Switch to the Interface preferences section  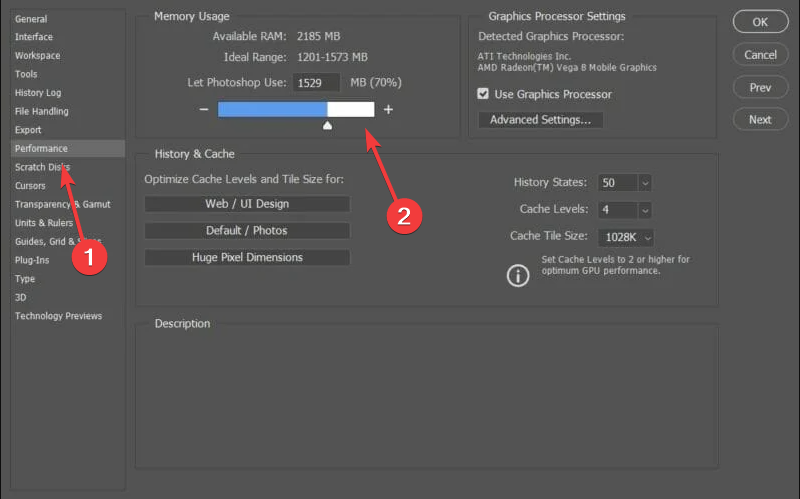tap(34, 37)
